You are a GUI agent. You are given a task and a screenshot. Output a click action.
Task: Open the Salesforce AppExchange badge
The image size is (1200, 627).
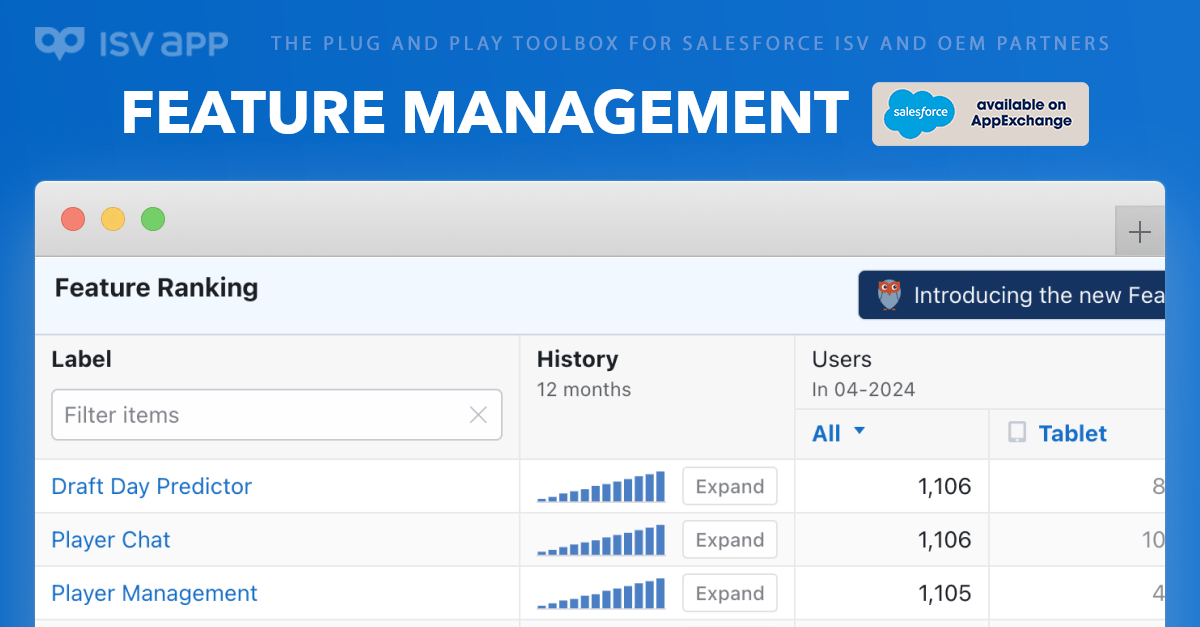click(980, 113)
